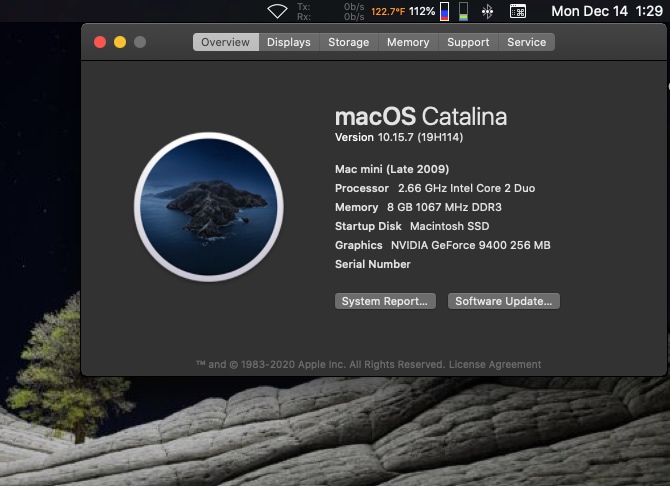Open the Bluetooth menu bar icon
Viewport: 670px width, 486px height.
[487, 12]
